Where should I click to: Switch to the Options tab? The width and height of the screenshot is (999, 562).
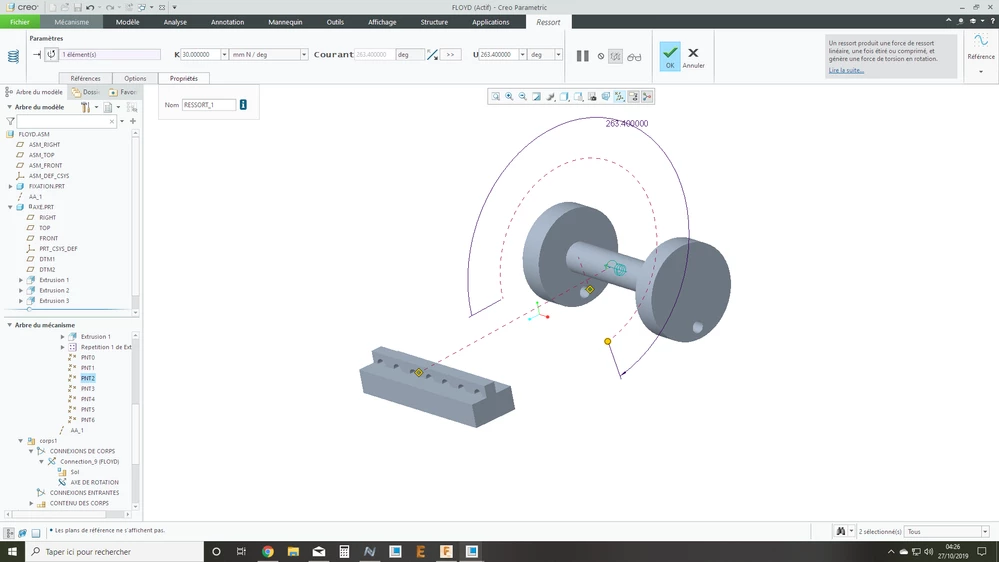[x=135, y=78]
